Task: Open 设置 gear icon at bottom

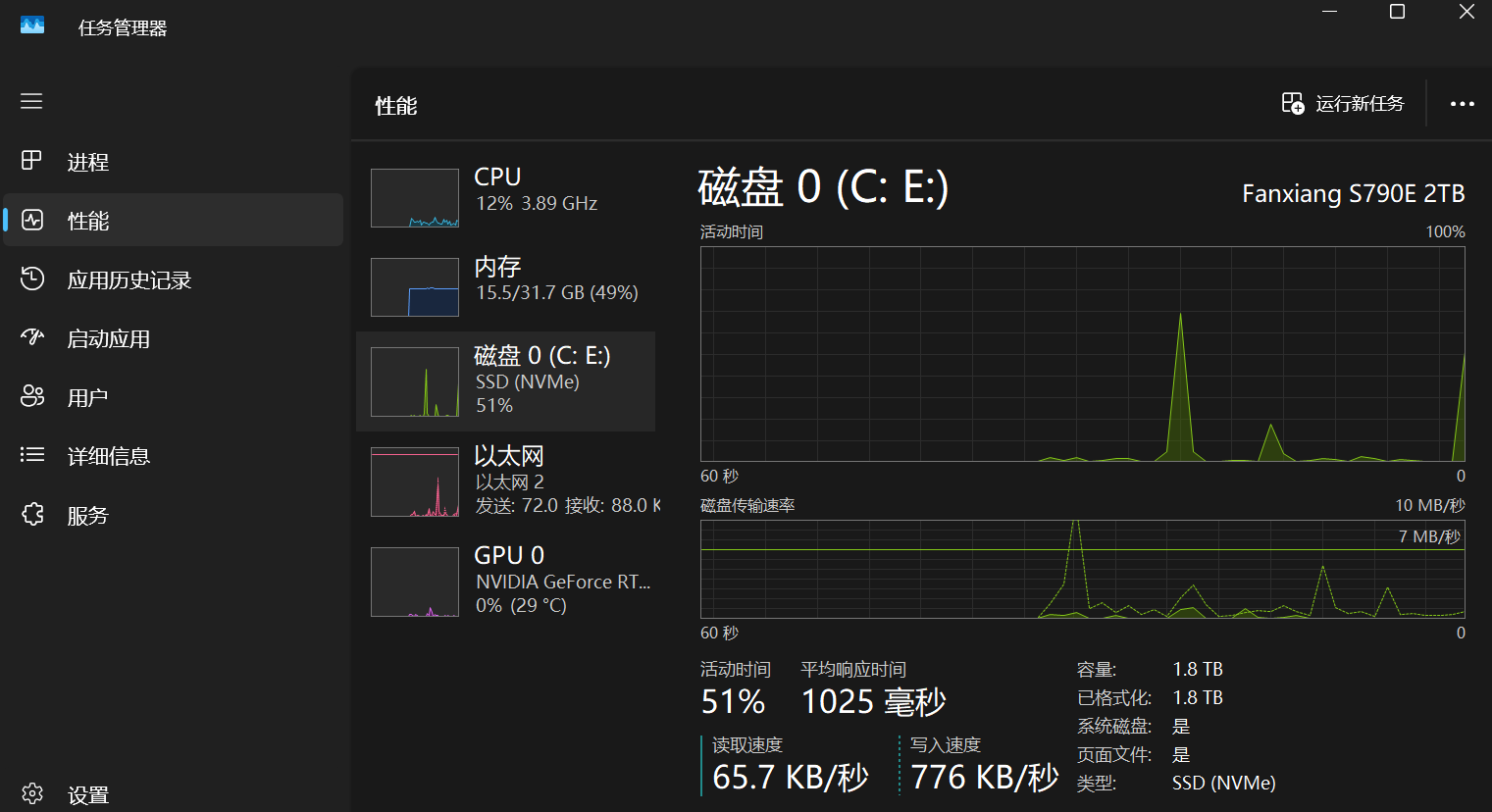Action: 31,793
